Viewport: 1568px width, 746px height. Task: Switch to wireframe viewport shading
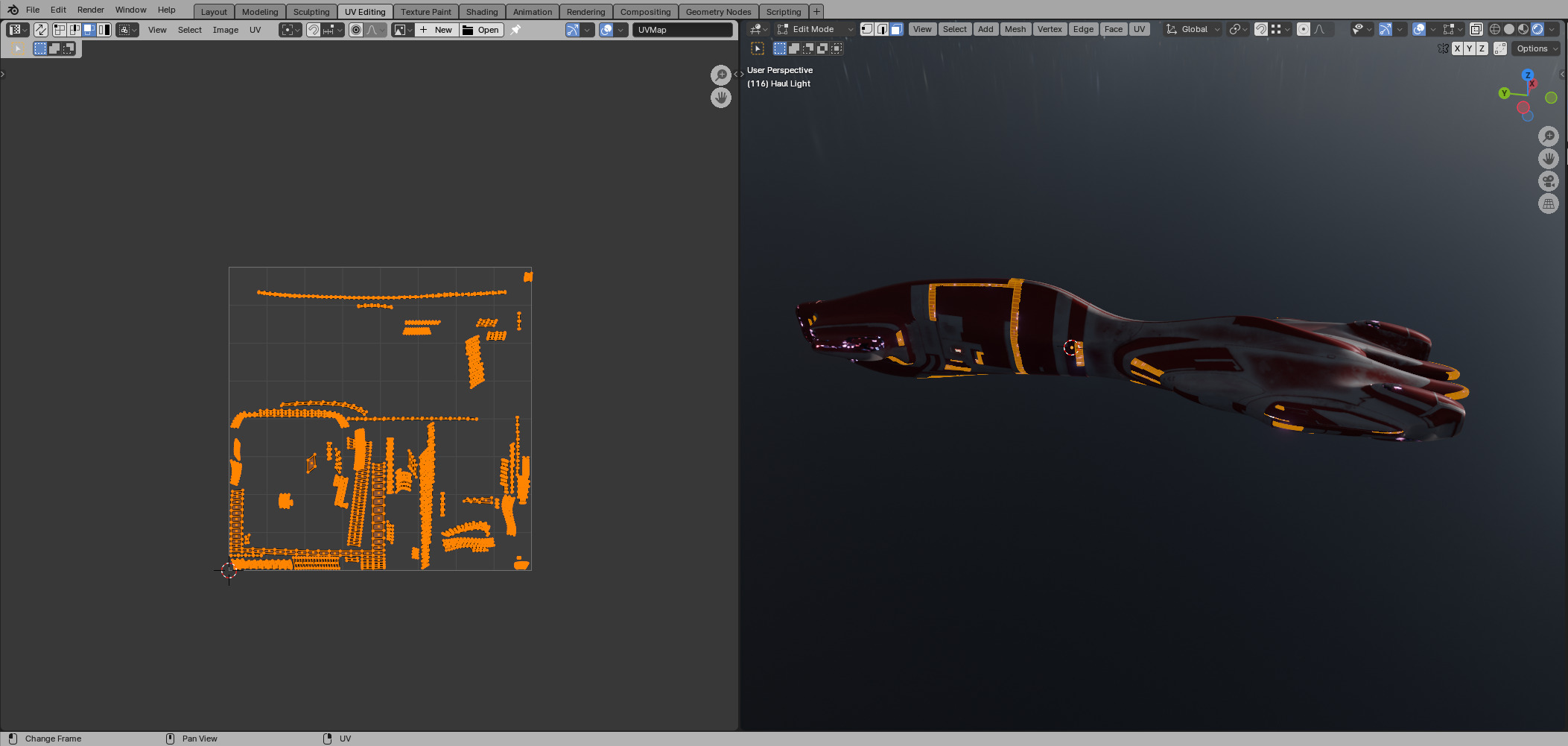click(1495, 29)
